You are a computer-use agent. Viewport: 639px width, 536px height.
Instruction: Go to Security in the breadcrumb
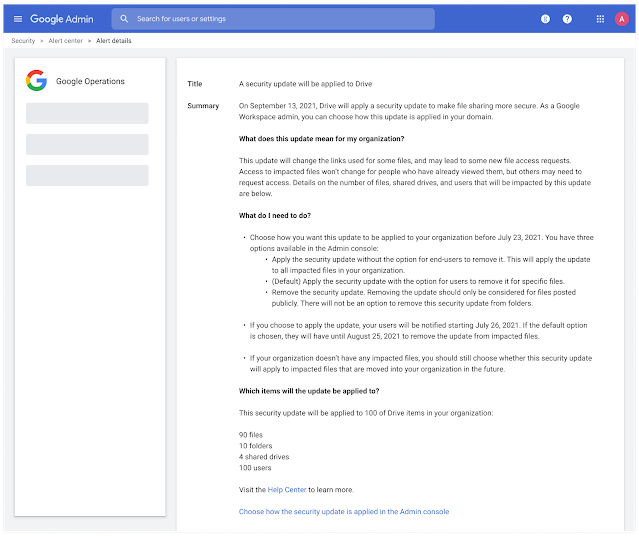point(23,41)
